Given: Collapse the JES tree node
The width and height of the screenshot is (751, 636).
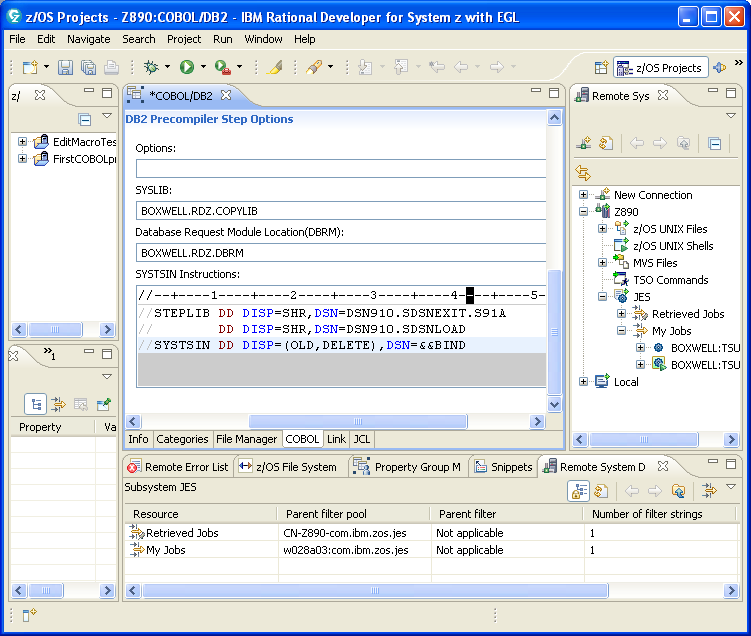Looking at the screenshot, I should [603, 297].
